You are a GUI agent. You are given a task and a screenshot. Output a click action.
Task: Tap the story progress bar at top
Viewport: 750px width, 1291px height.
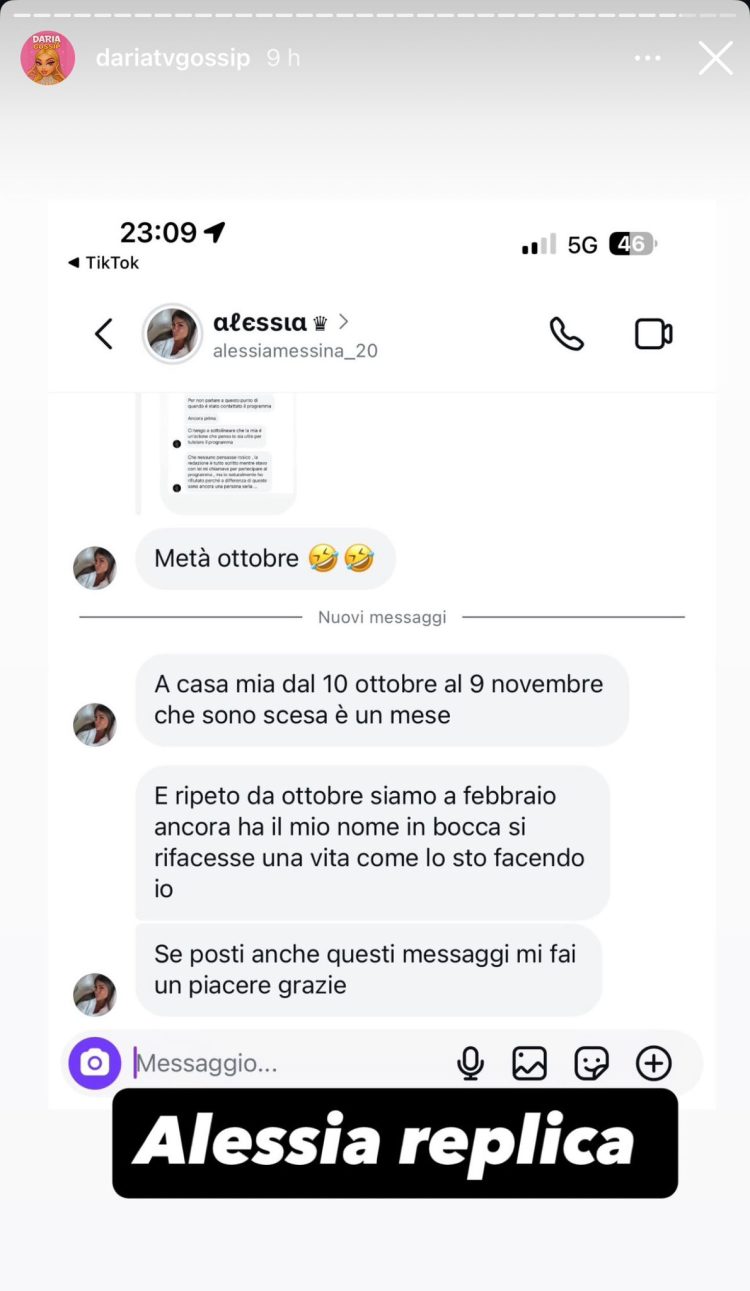point(375,14)
